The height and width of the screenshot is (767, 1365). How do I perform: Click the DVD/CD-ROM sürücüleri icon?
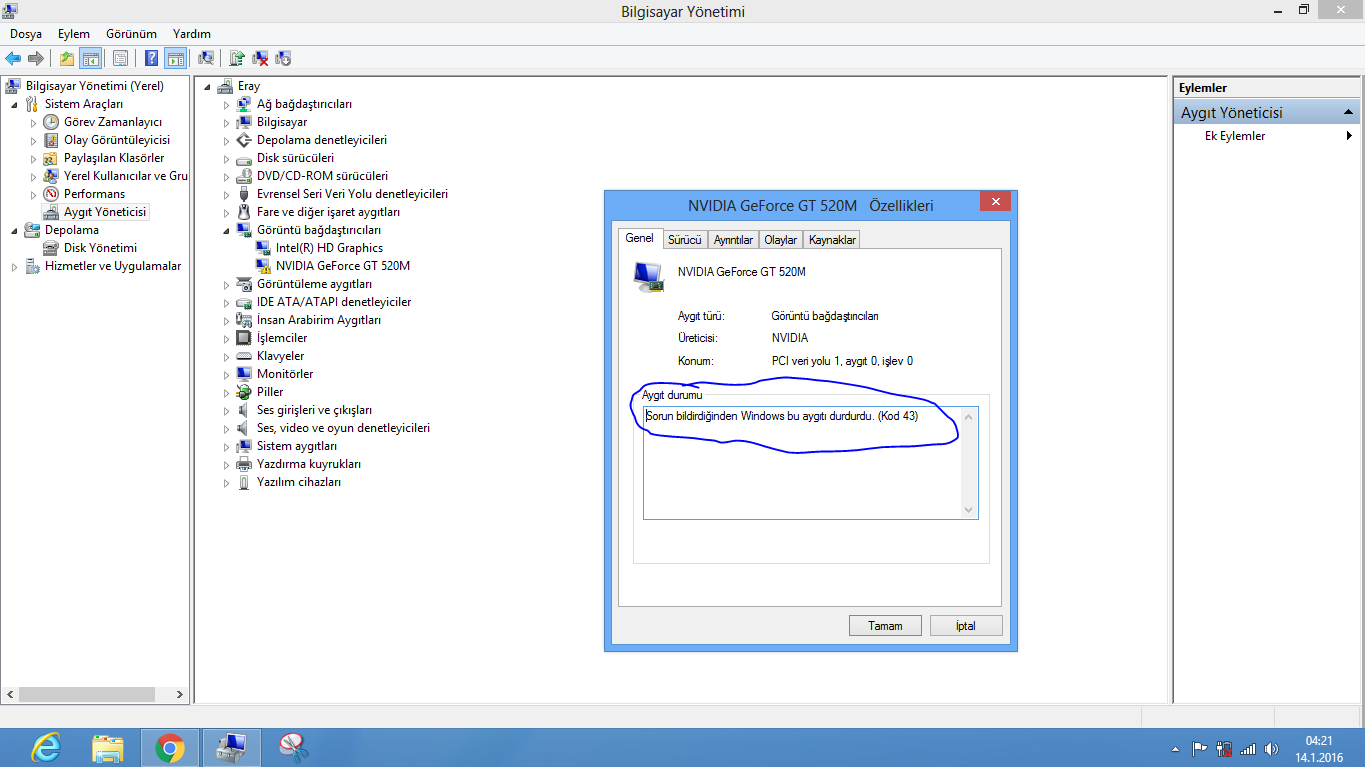244,176
